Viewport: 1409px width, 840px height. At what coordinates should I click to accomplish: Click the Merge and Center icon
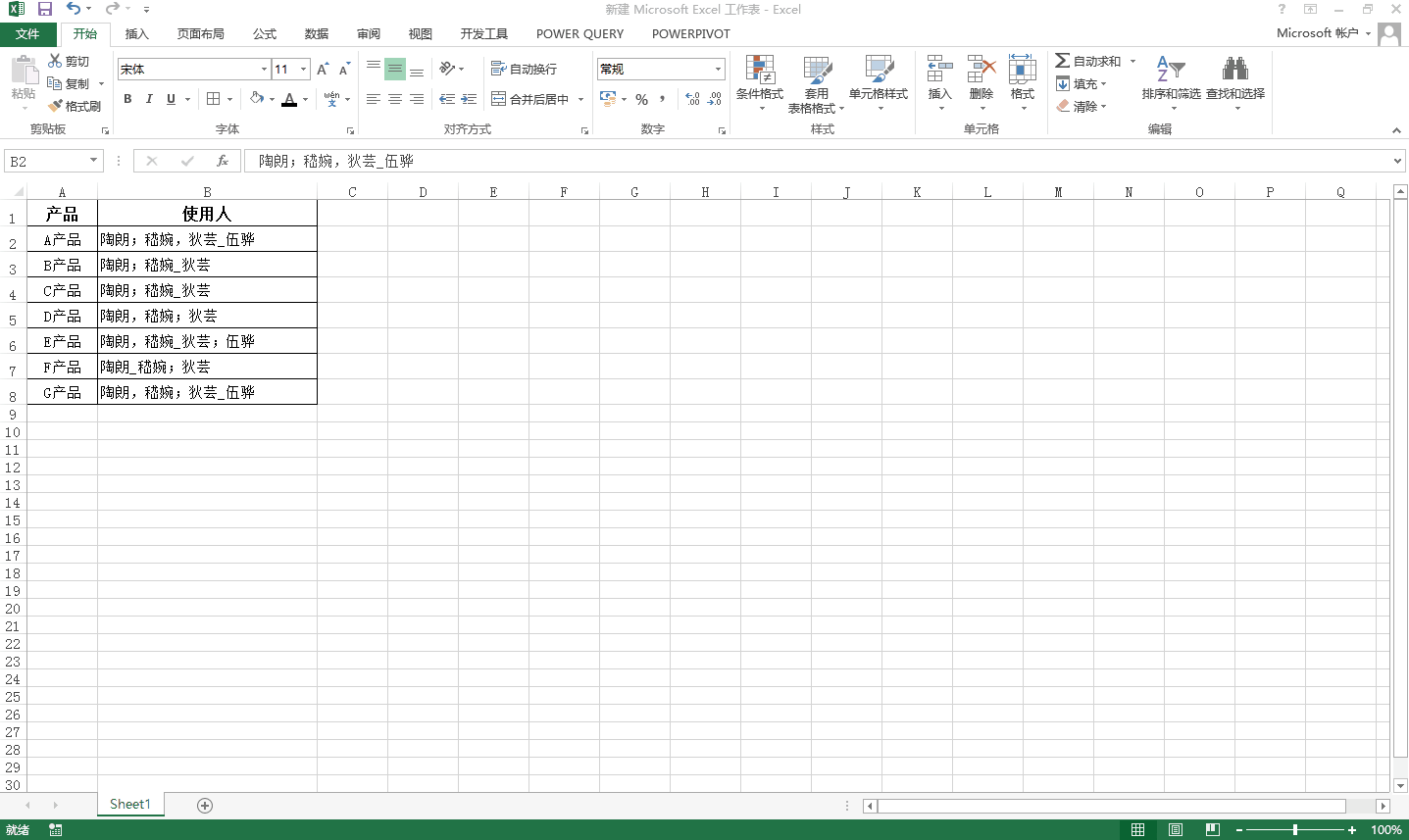click(x=499, y=99)
